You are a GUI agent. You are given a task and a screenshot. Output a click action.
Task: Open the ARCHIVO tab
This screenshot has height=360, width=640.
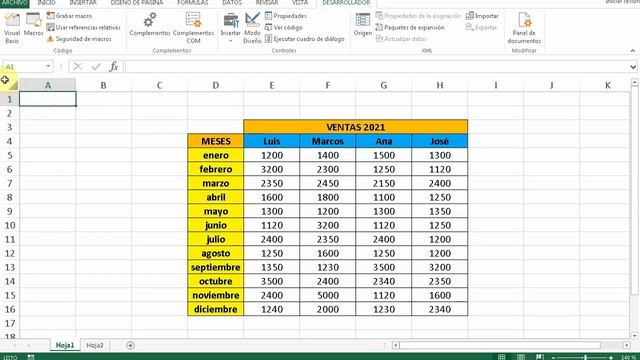[x=15, y=3]
